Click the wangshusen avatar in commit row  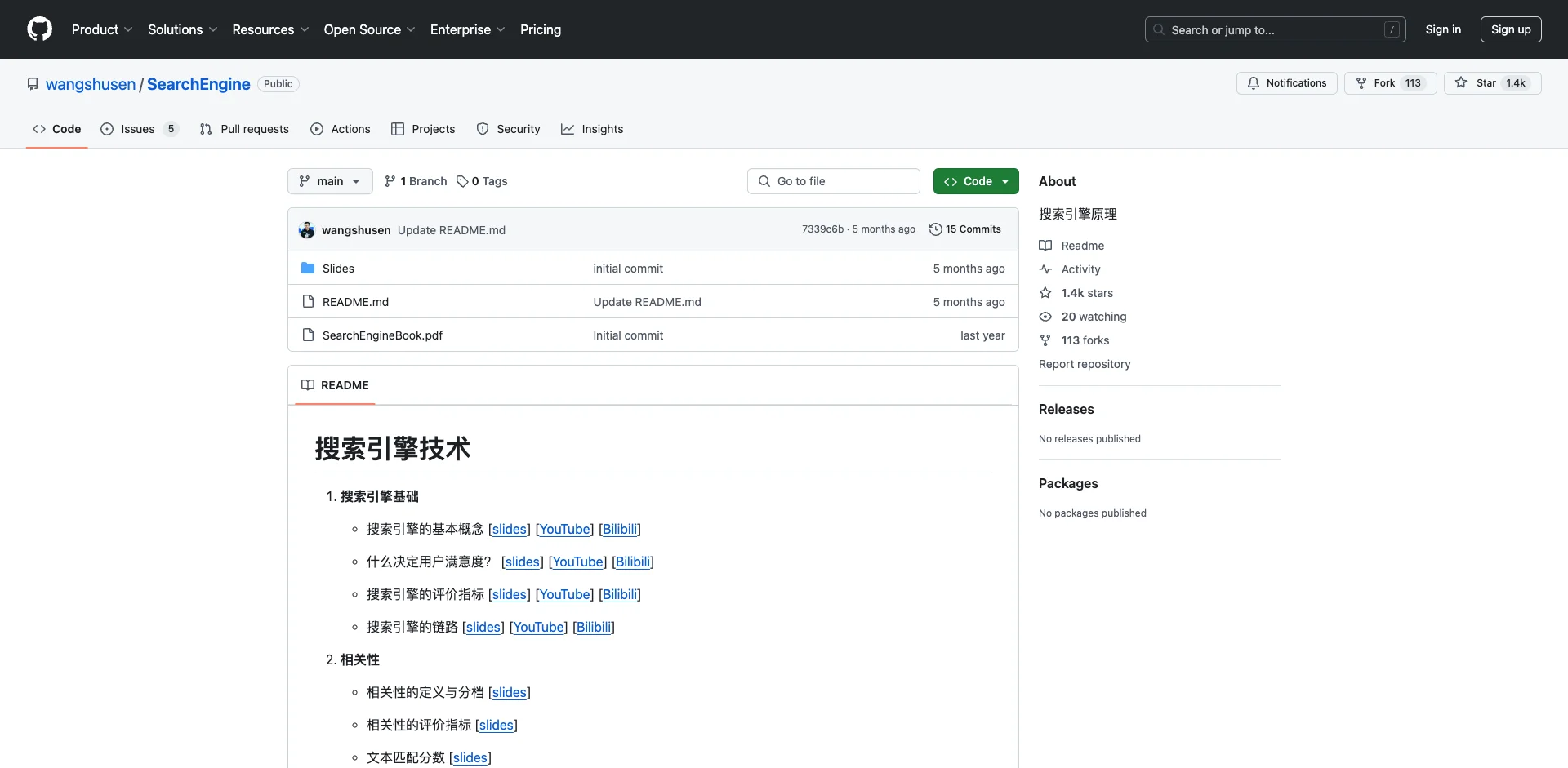307,230
